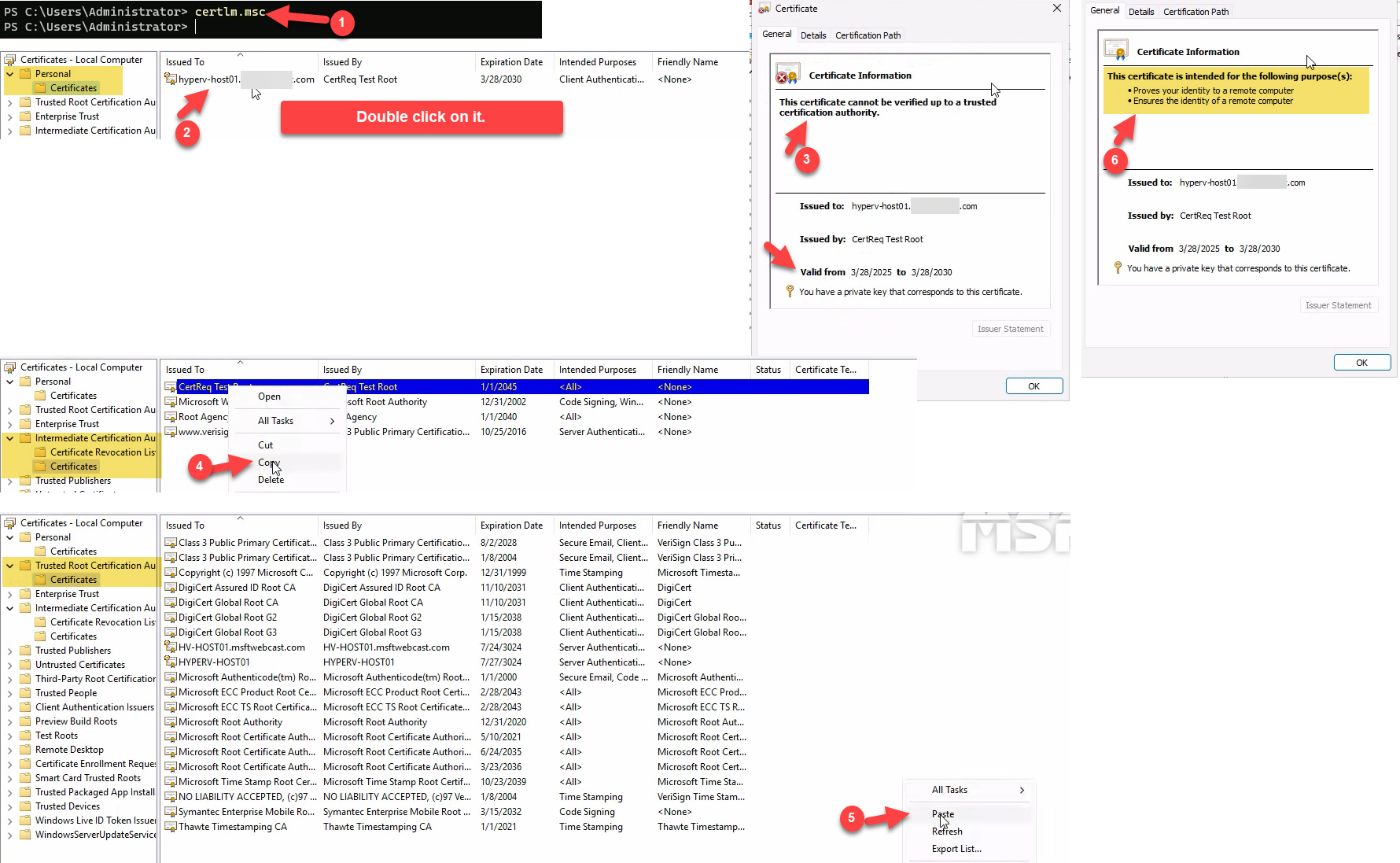Image resolution: width=1400 pixels, height=863 pixels.
Task: Close the Certificate dialog with the X
Action: click(1057, 8)
